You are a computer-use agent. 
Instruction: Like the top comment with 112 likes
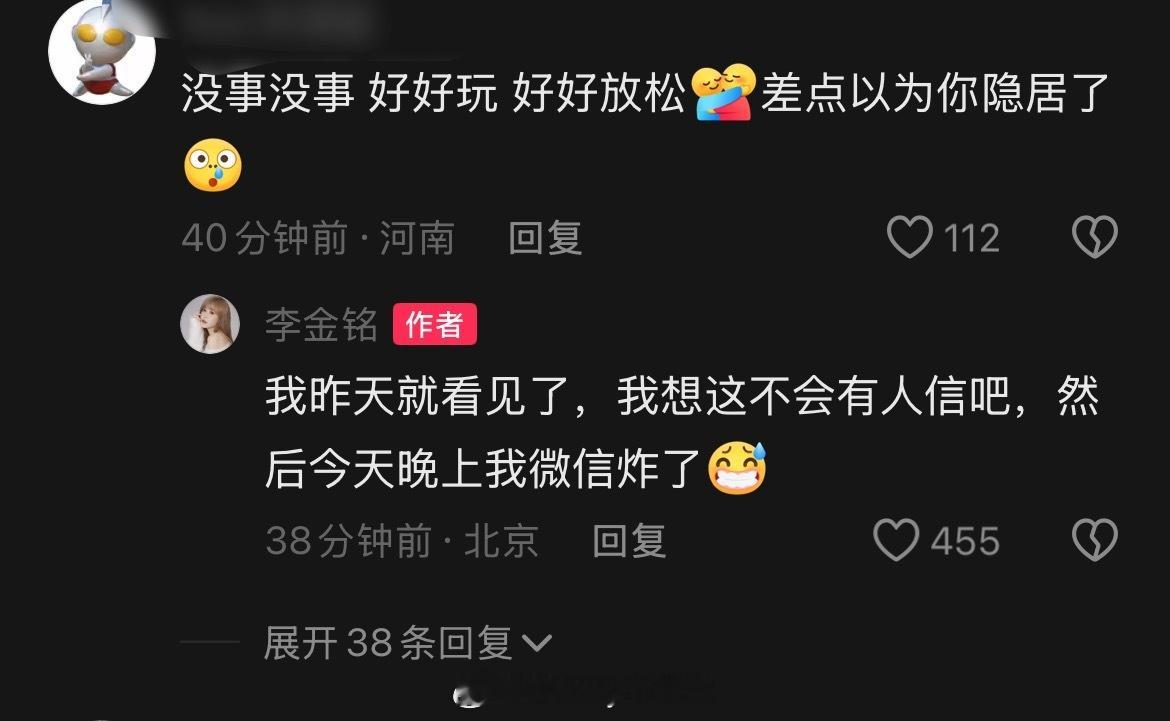910,237
